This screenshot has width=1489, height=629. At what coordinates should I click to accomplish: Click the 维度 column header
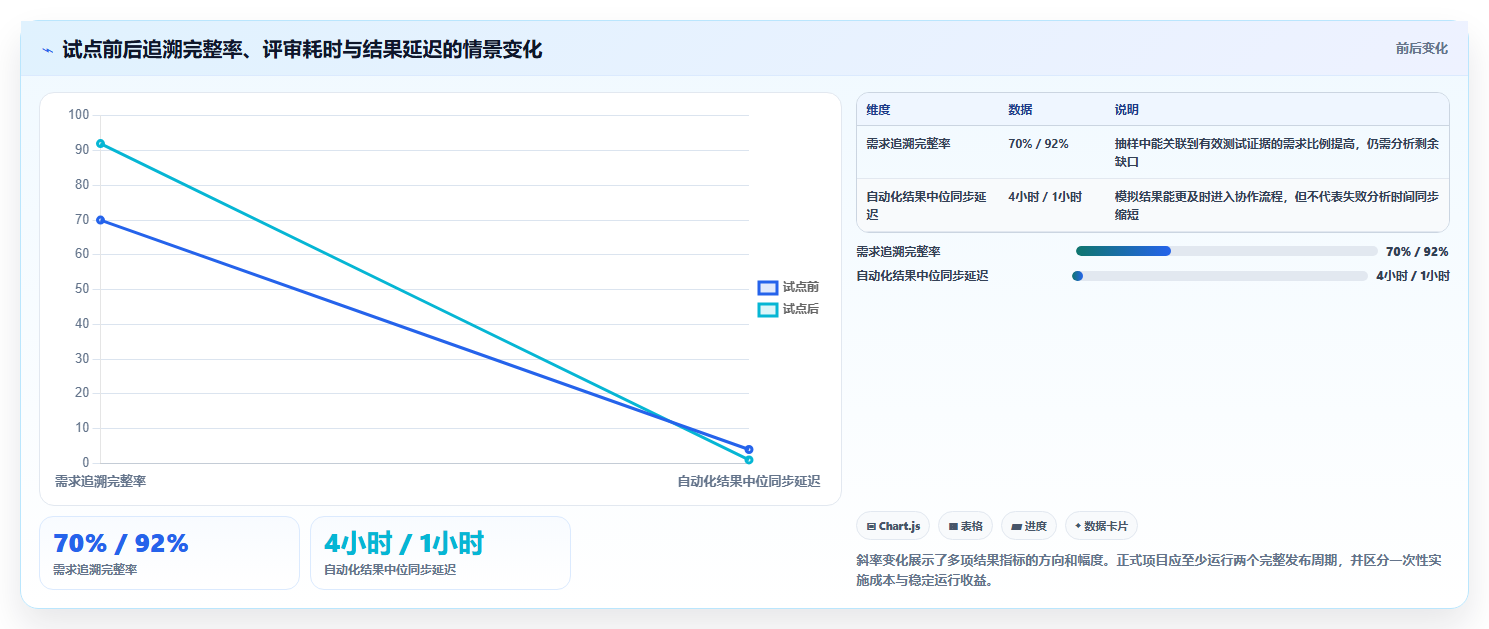tap(878, 110)
